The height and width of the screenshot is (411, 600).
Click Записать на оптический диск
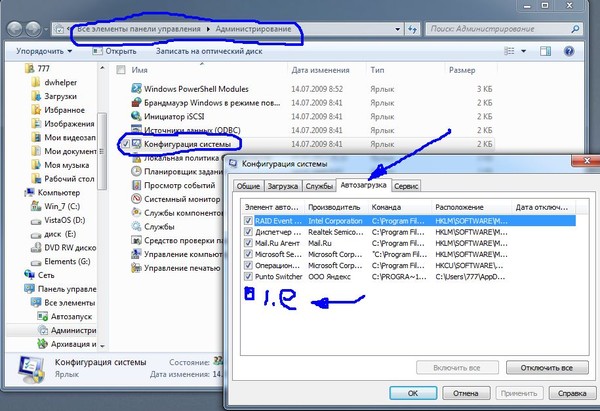tap(209, 51)
